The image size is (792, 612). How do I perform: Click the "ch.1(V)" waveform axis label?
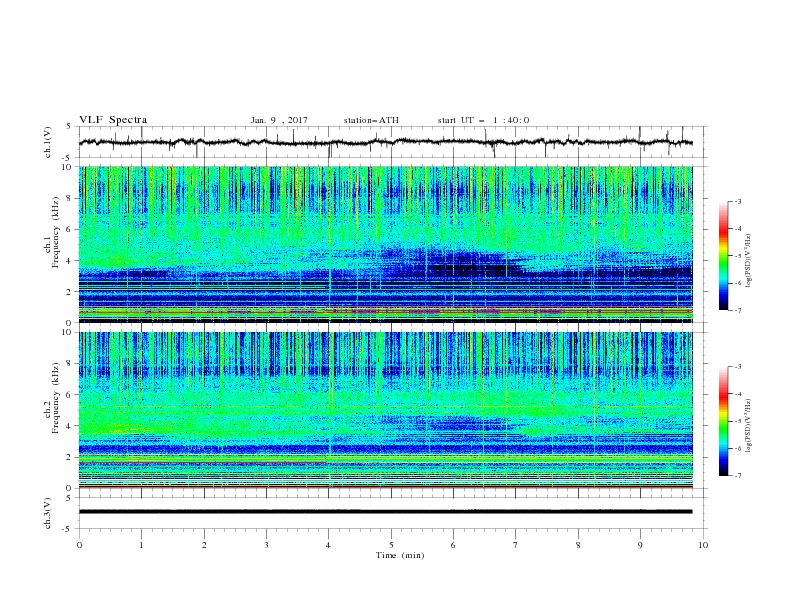pos(48,142)
